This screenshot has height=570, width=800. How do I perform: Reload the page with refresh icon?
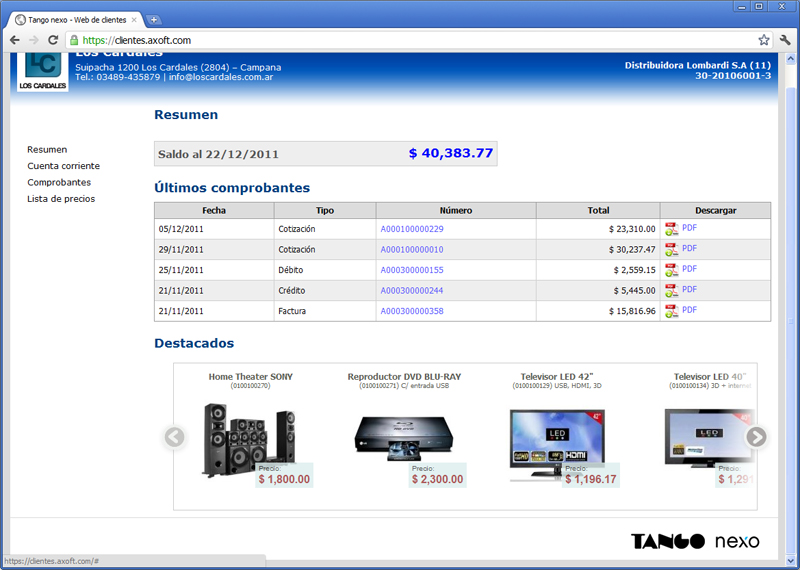(x=53, y=40)
